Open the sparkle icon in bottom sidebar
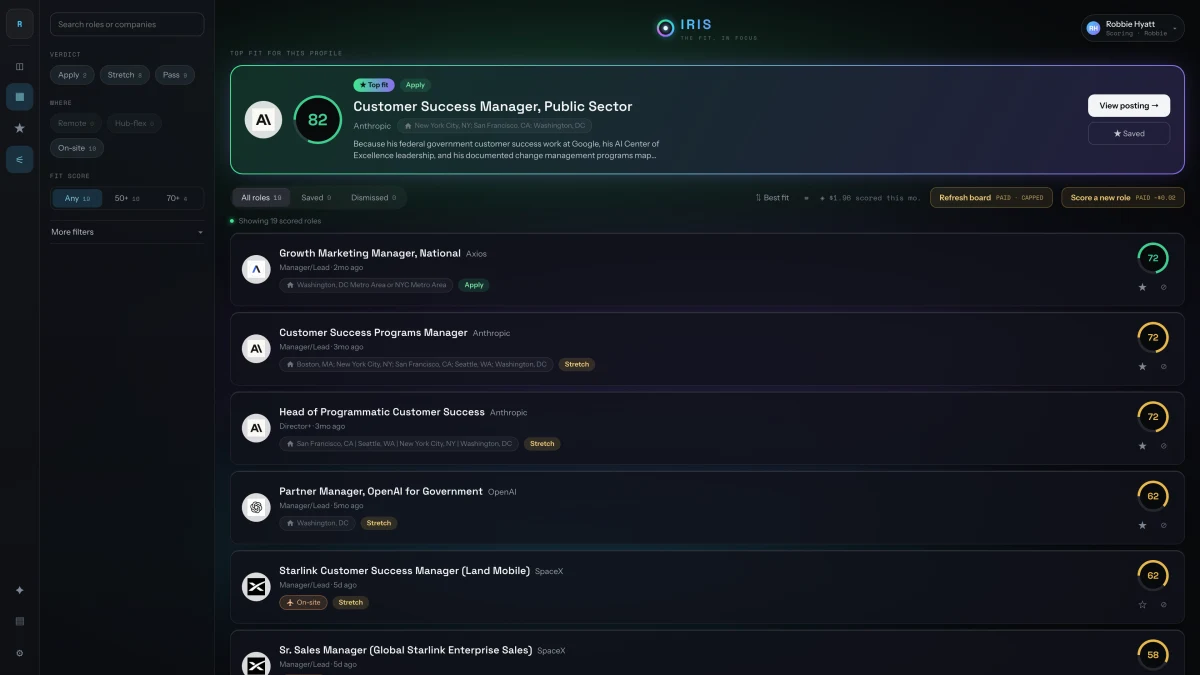The image size is (1200, 675). (x=19, y=590)
